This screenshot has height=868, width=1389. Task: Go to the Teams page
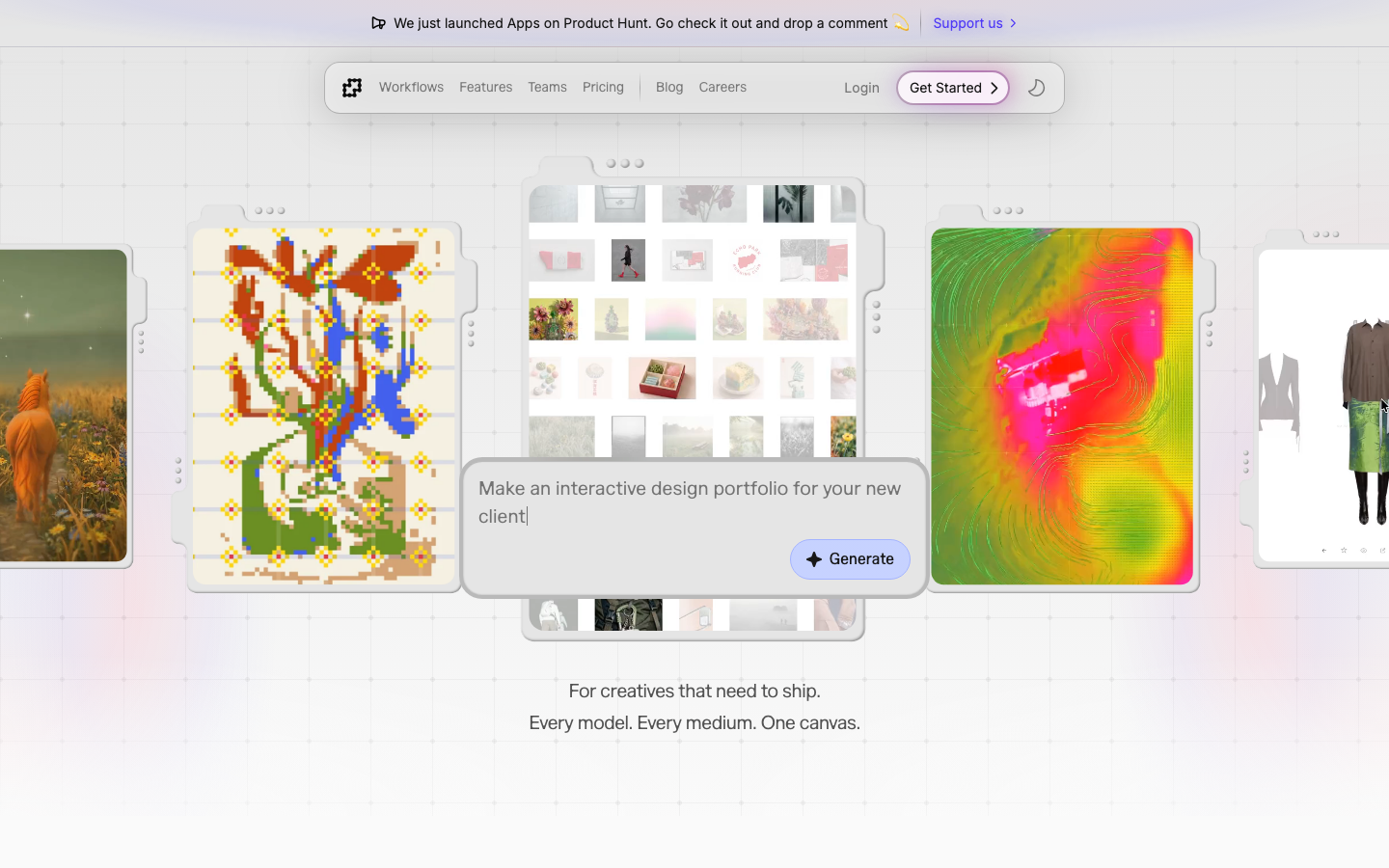tap(547, 87)
